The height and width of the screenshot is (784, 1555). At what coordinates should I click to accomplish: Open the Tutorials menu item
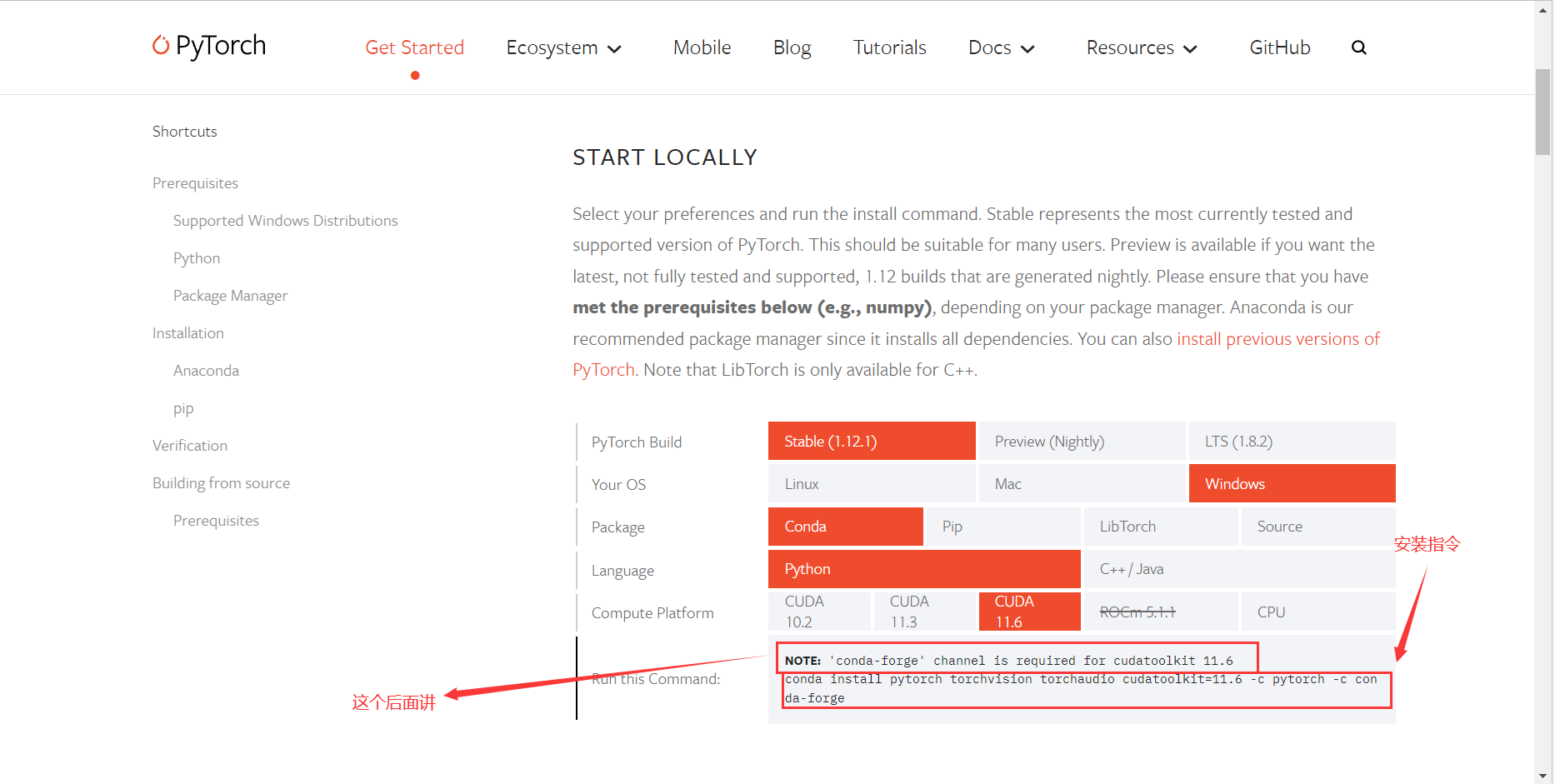(889, 48)
